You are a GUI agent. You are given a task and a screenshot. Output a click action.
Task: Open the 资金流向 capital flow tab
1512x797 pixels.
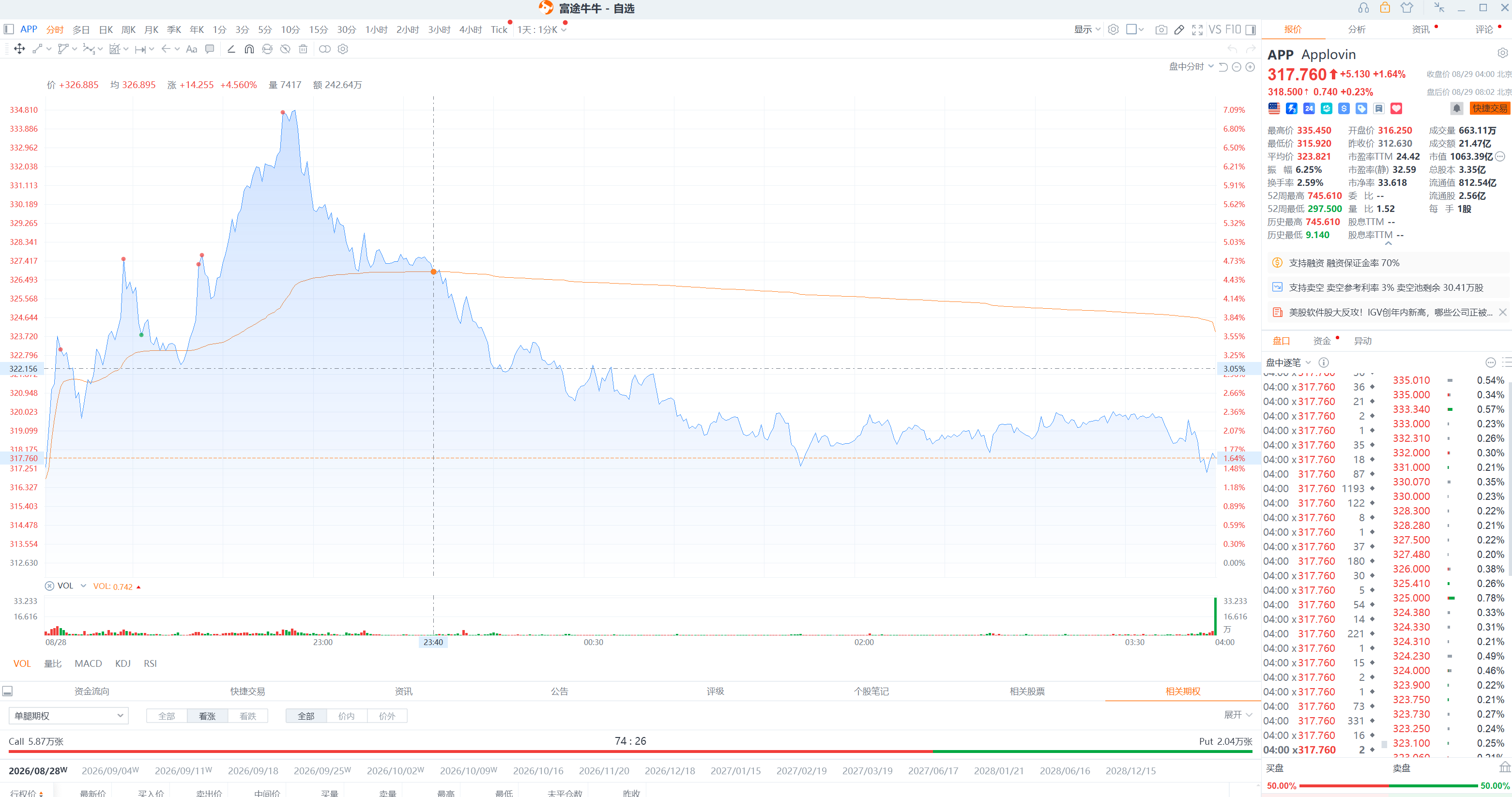92,692
